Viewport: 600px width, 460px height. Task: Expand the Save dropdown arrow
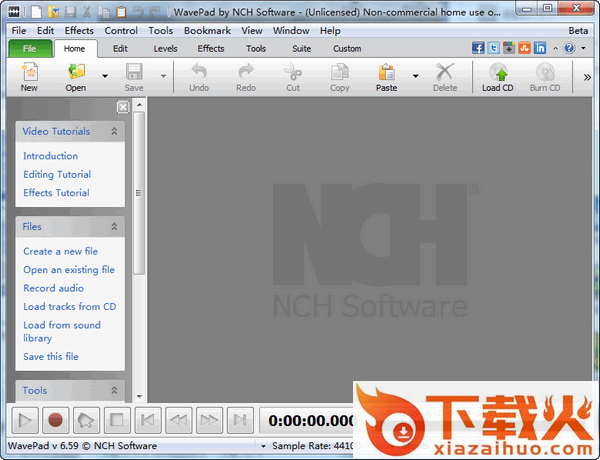pos(163,76)
